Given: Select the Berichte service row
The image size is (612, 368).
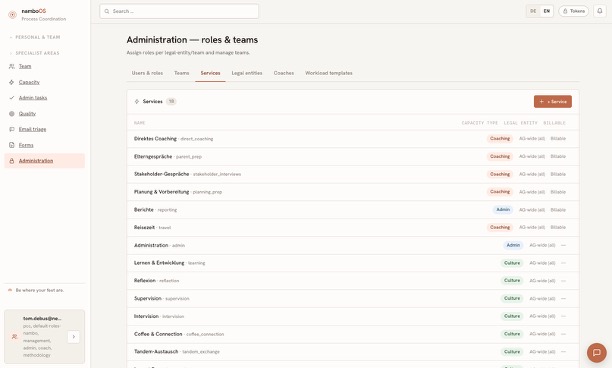Looking at the screenshot, I should (x=353, y=210).
